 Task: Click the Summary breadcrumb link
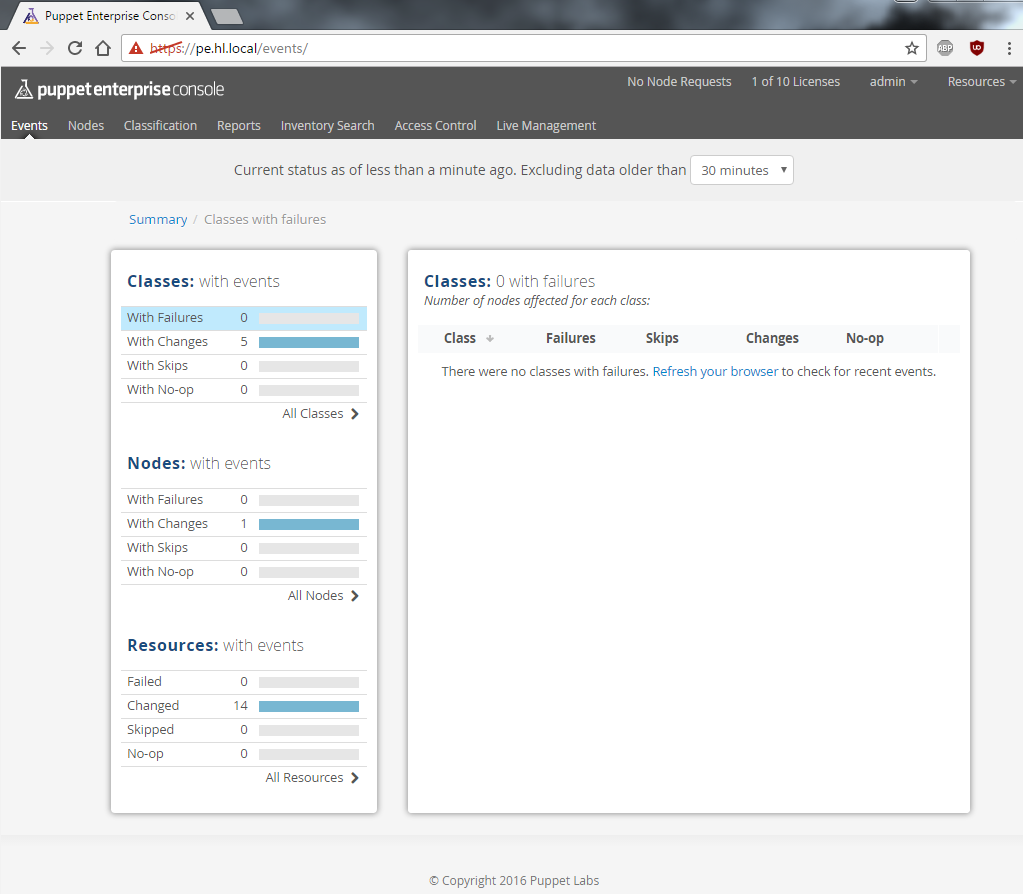(x=158, y=219)
